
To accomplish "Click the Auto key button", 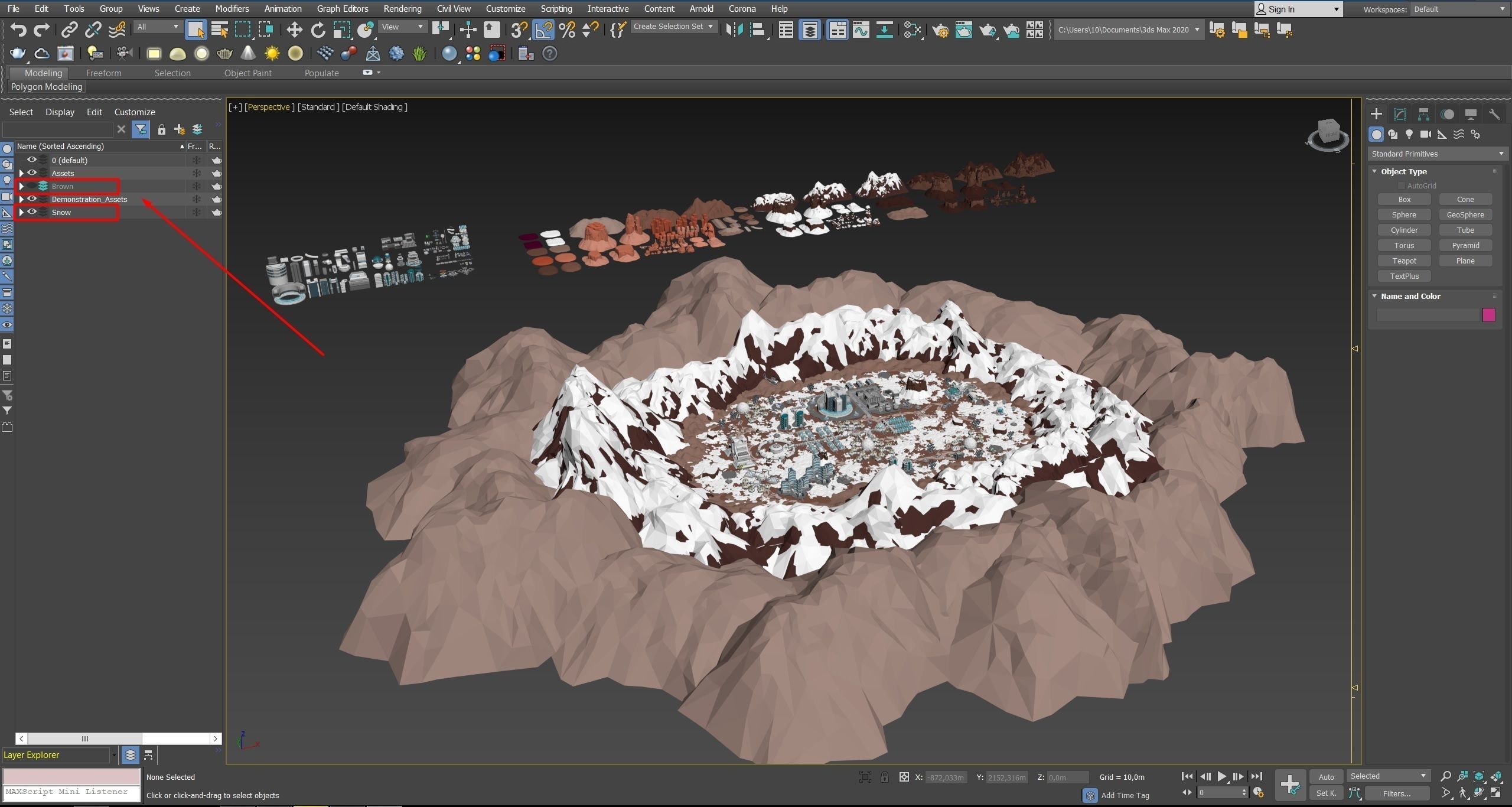I will [x=1326, y=777].
